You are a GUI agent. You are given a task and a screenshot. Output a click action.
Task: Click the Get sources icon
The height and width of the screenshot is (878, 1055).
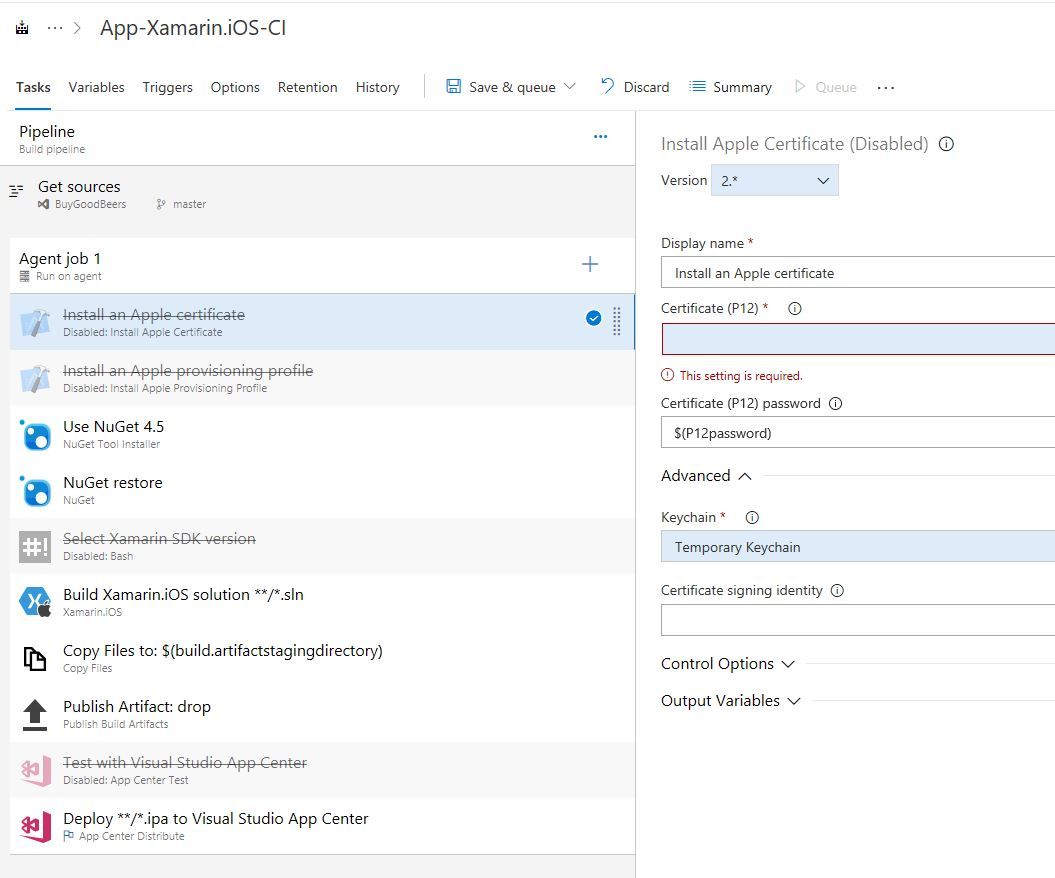click(16, 191)
